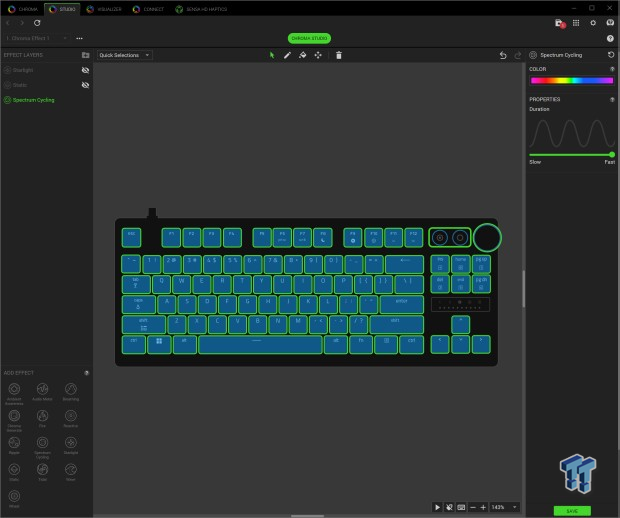
Task: Click the keyboard device view icon
Action: click(461, 507)
